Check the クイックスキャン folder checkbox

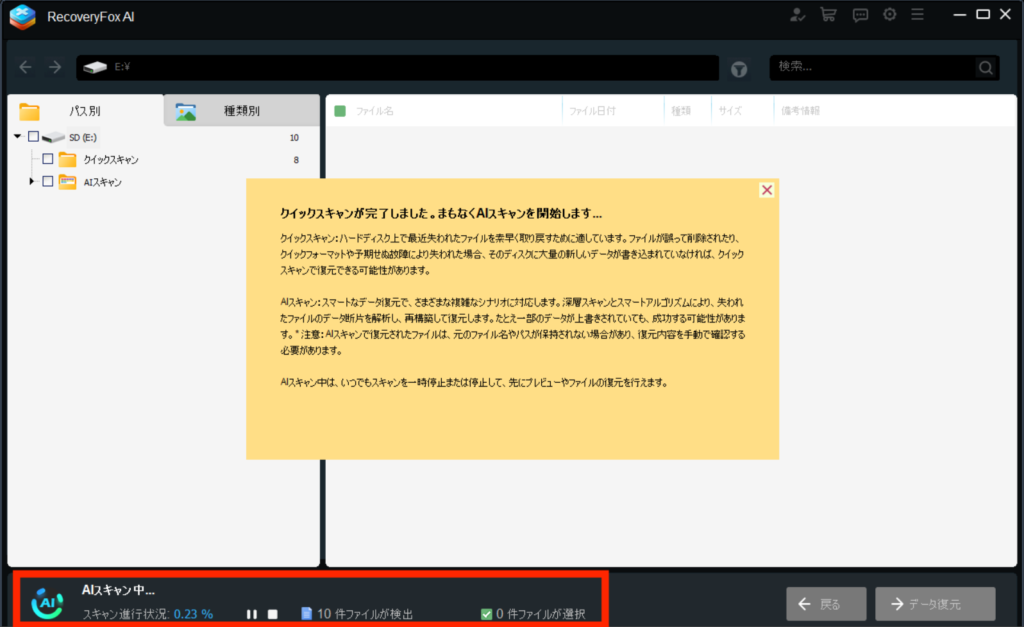click(47, 159)
